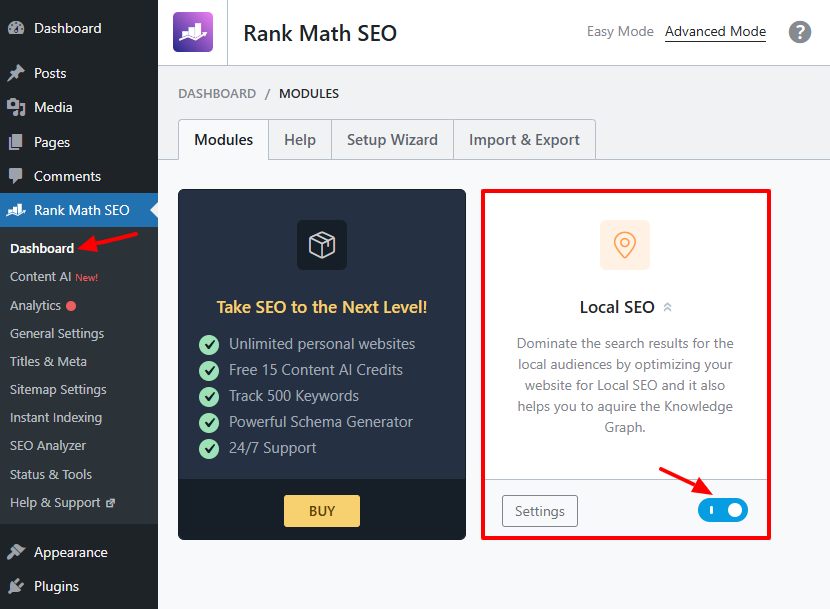830x609 pixels.
Task: Click the 'New!' badge beside Content AI
Action: (x=86, y=277)
